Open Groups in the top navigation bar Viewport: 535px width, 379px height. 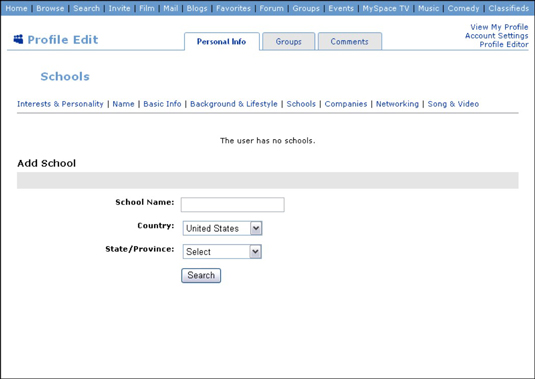tap(306, 8)
